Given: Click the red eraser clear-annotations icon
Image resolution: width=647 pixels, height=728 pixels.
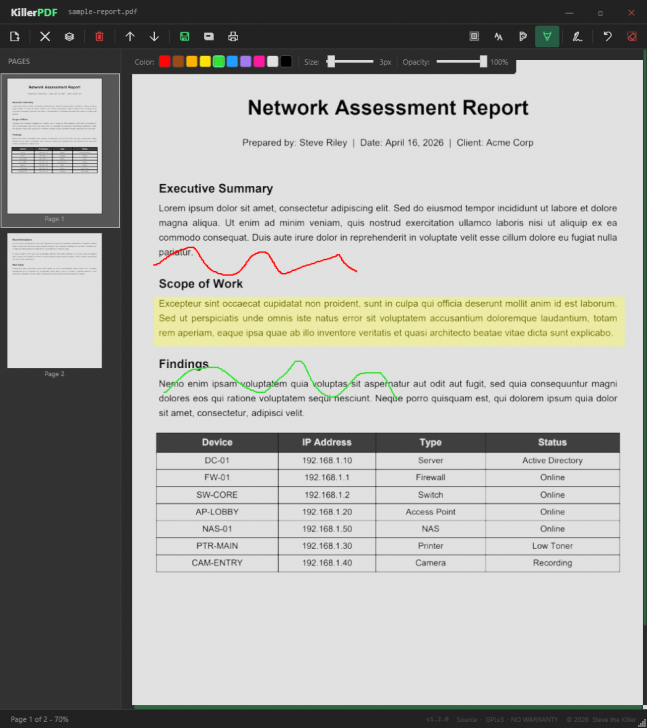Looking at the screenshot, I should [632, 37].
